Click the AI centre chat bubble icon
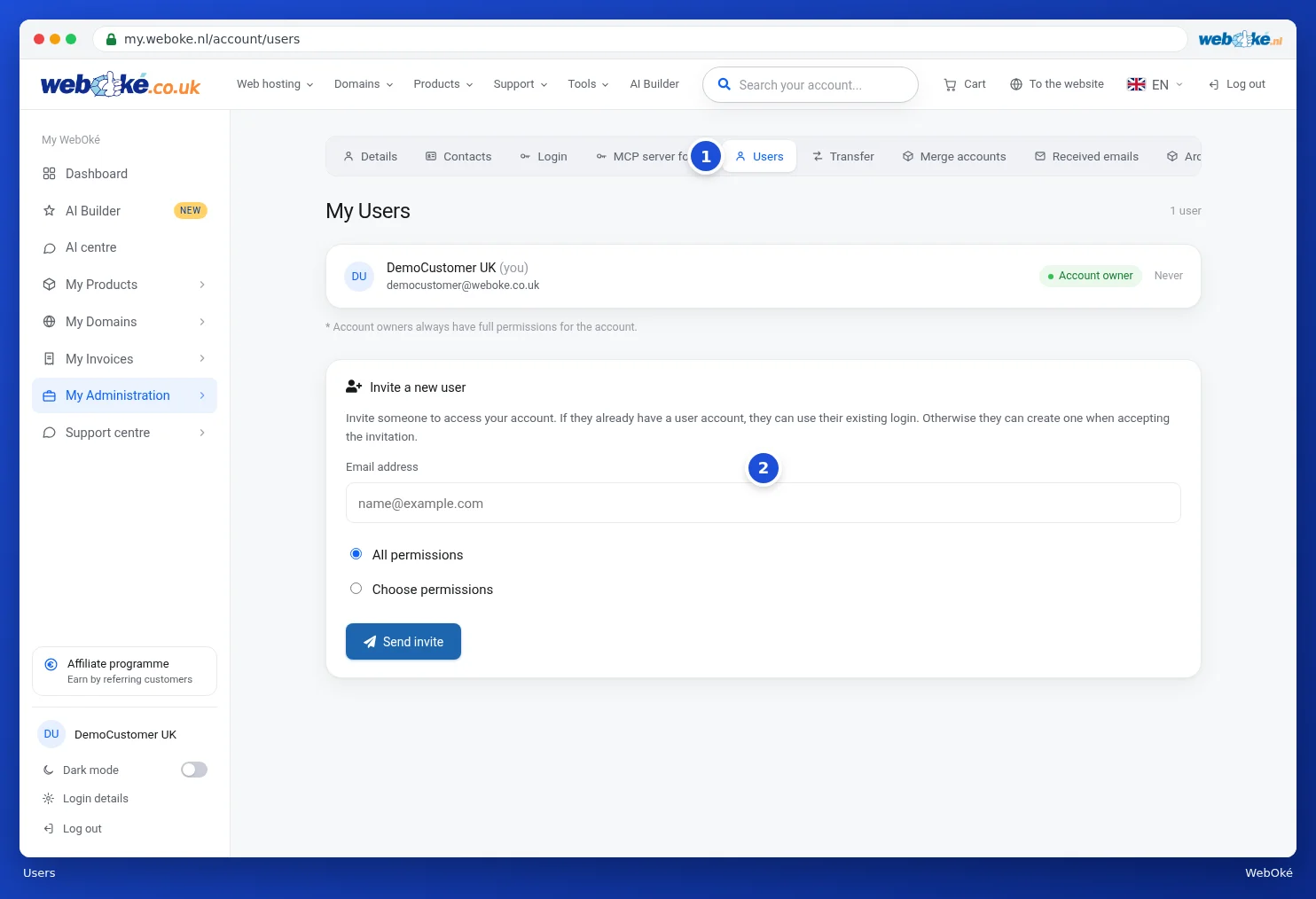 50,248
